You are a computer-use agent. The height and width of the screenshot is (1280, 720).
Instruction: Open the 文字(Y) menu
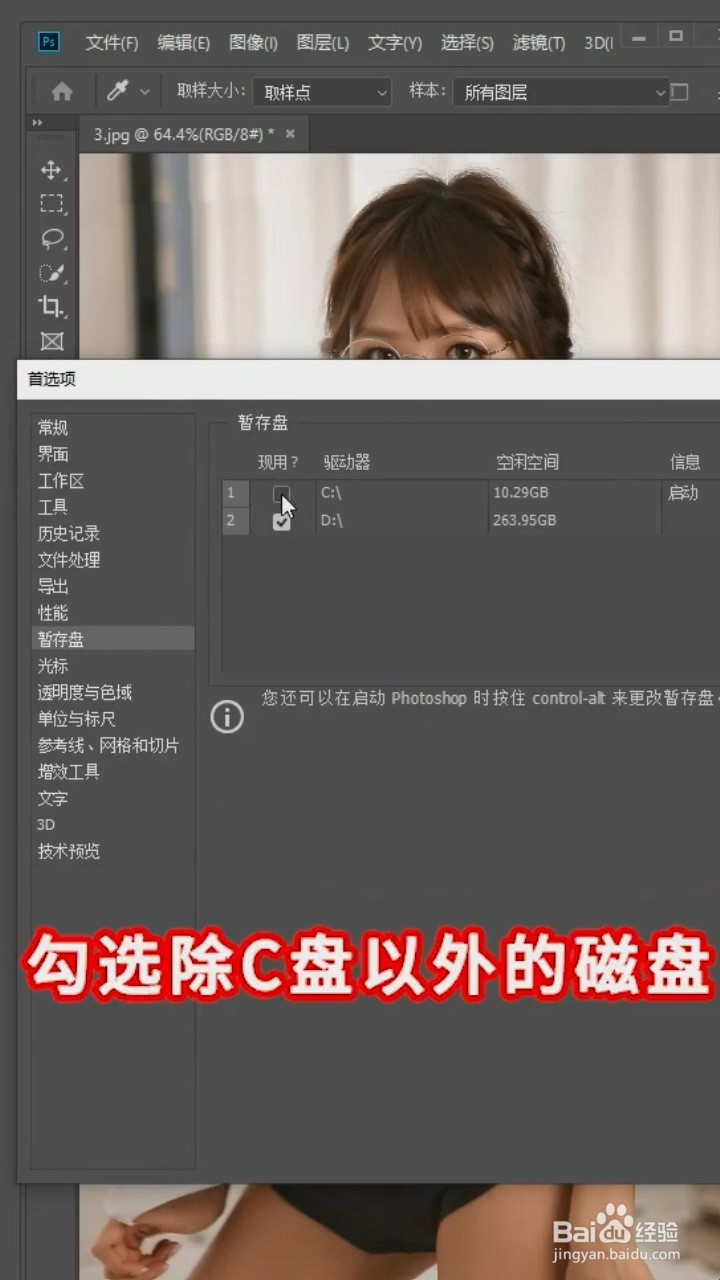(x=395, y=43)
